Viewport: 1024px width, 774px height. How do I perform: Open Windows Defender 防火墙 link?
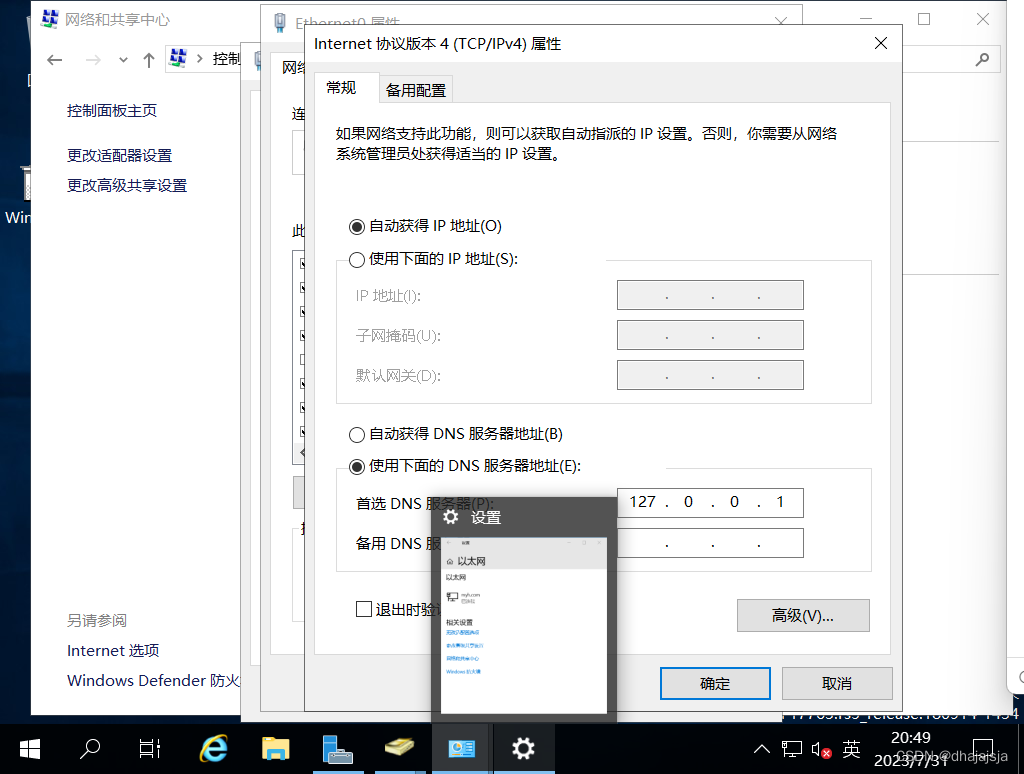[x=154, y=681]
